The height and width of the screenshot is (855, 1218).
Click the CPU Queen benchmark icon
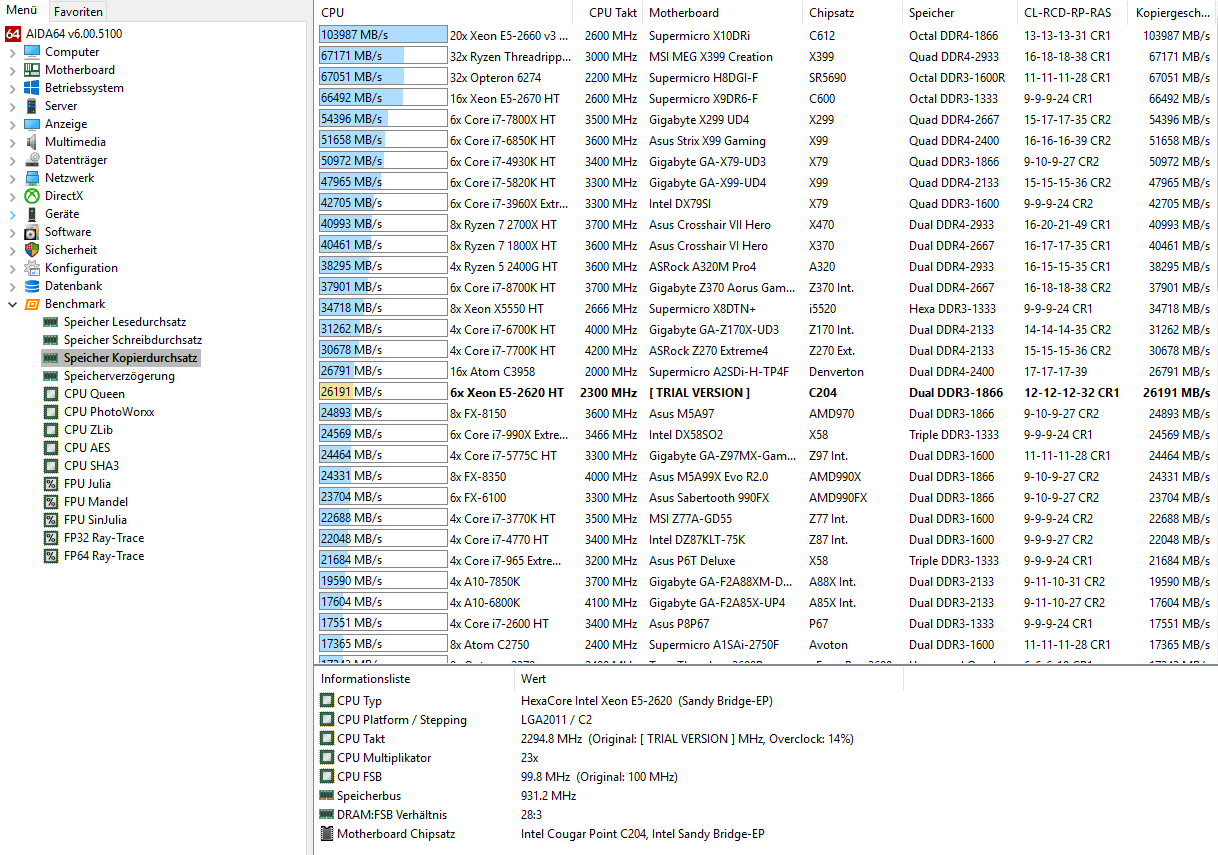point(51,394)
